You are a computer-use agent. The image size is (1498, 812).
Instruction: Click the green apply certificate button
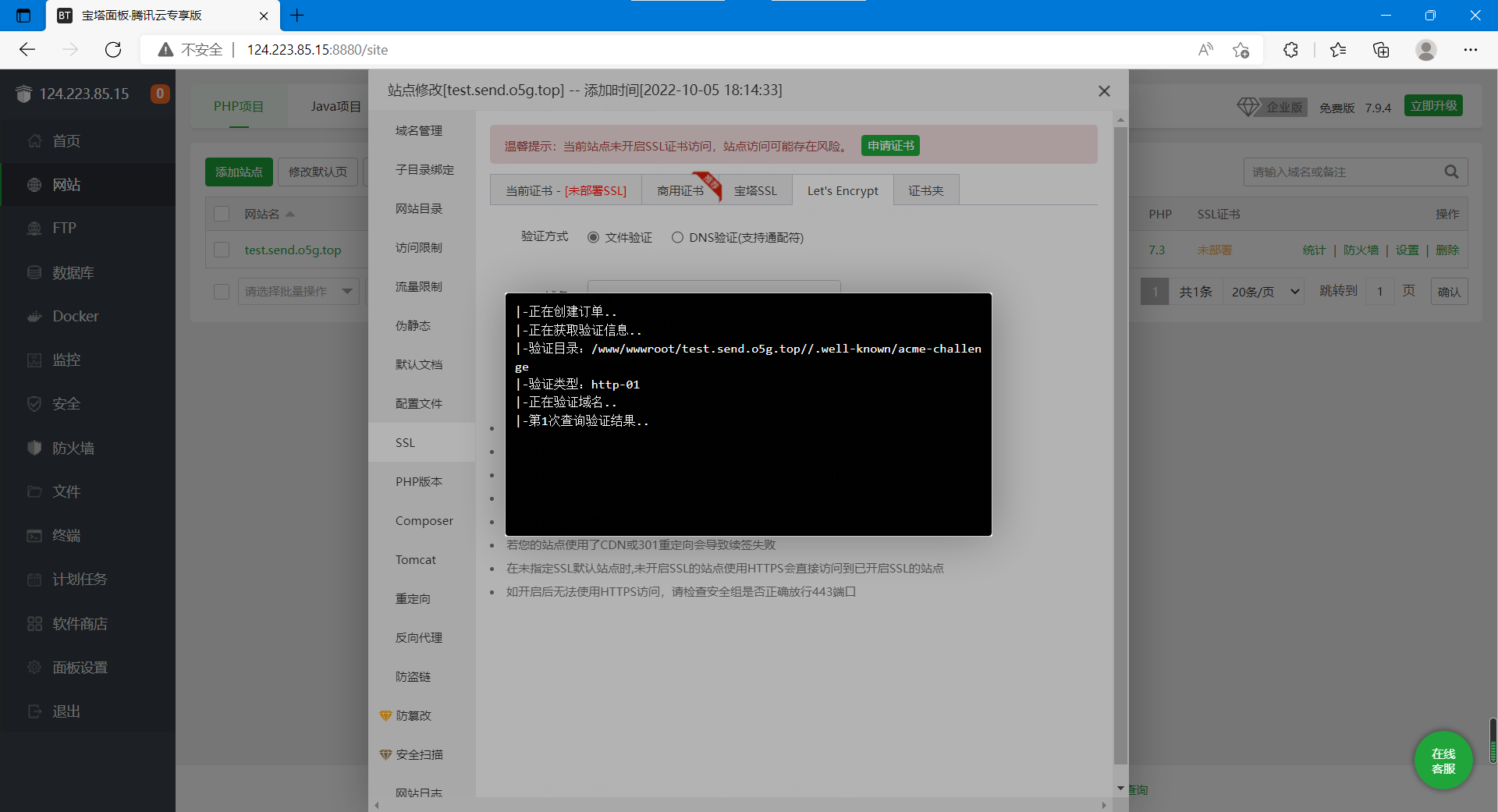pos(890,146)
